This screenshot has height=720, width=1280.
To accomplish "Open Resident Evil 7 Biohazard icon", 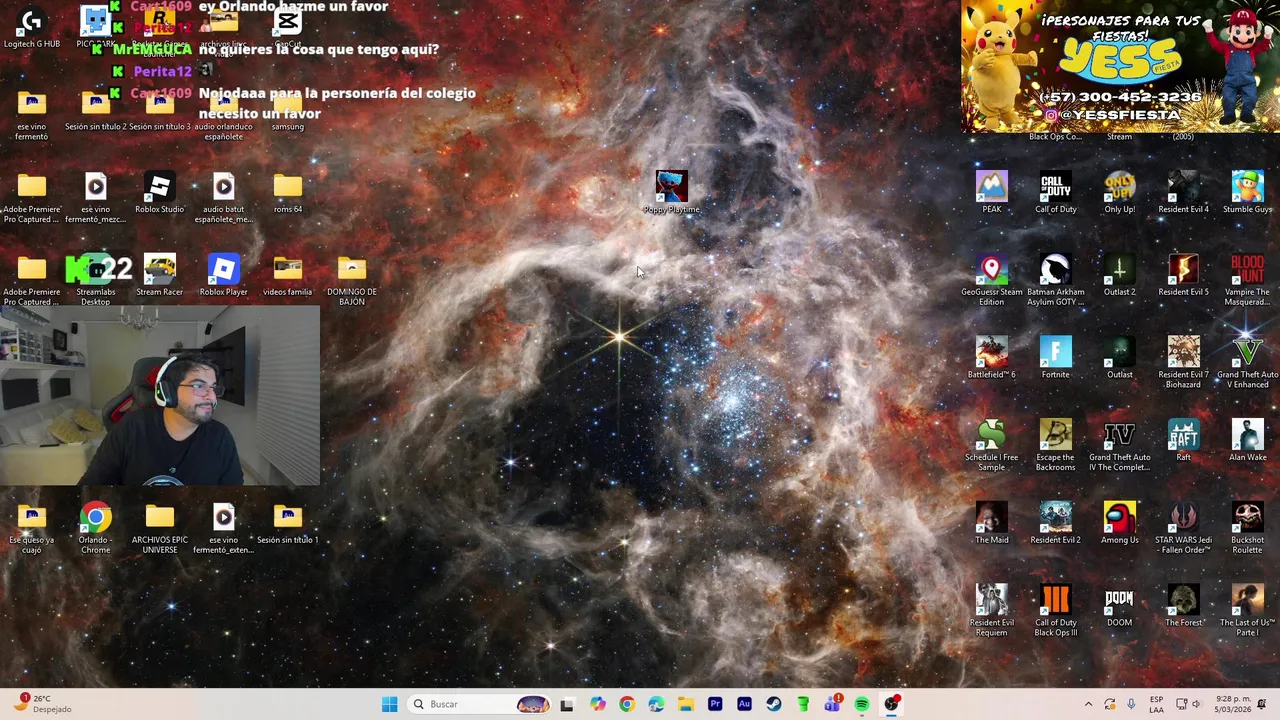I will point(1183,363).
